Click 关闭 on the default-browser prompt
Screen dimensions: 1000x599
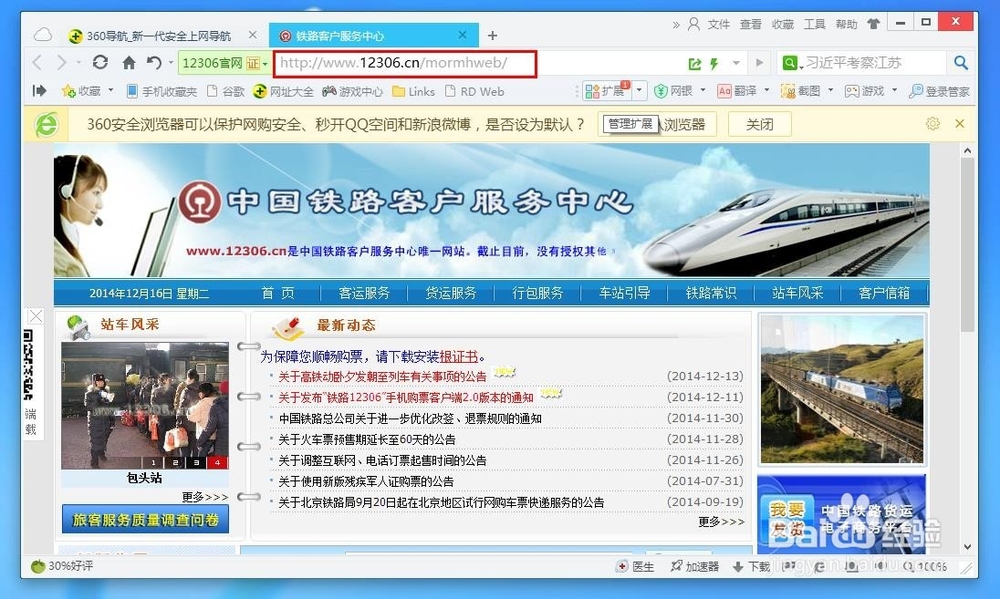pos(760,124)
